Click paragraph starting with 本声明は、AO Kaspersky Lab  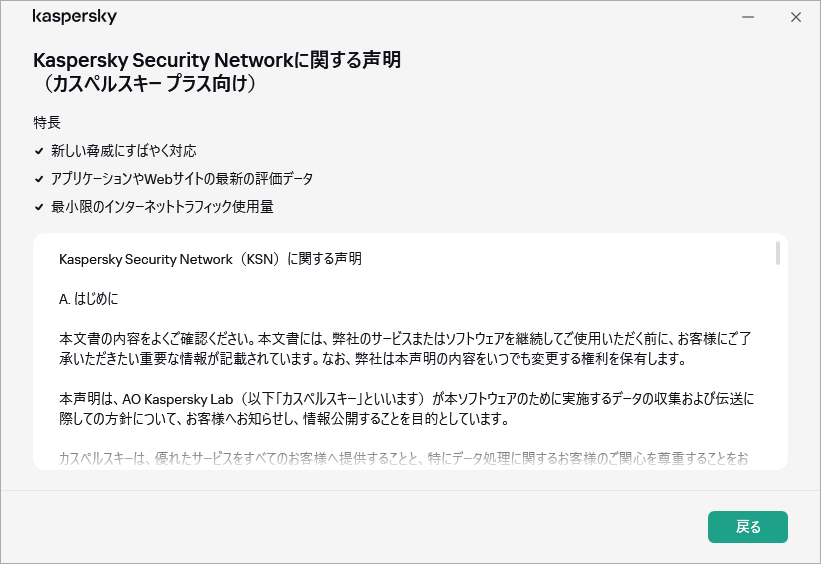pyautogui.click(x=405, y=409)
